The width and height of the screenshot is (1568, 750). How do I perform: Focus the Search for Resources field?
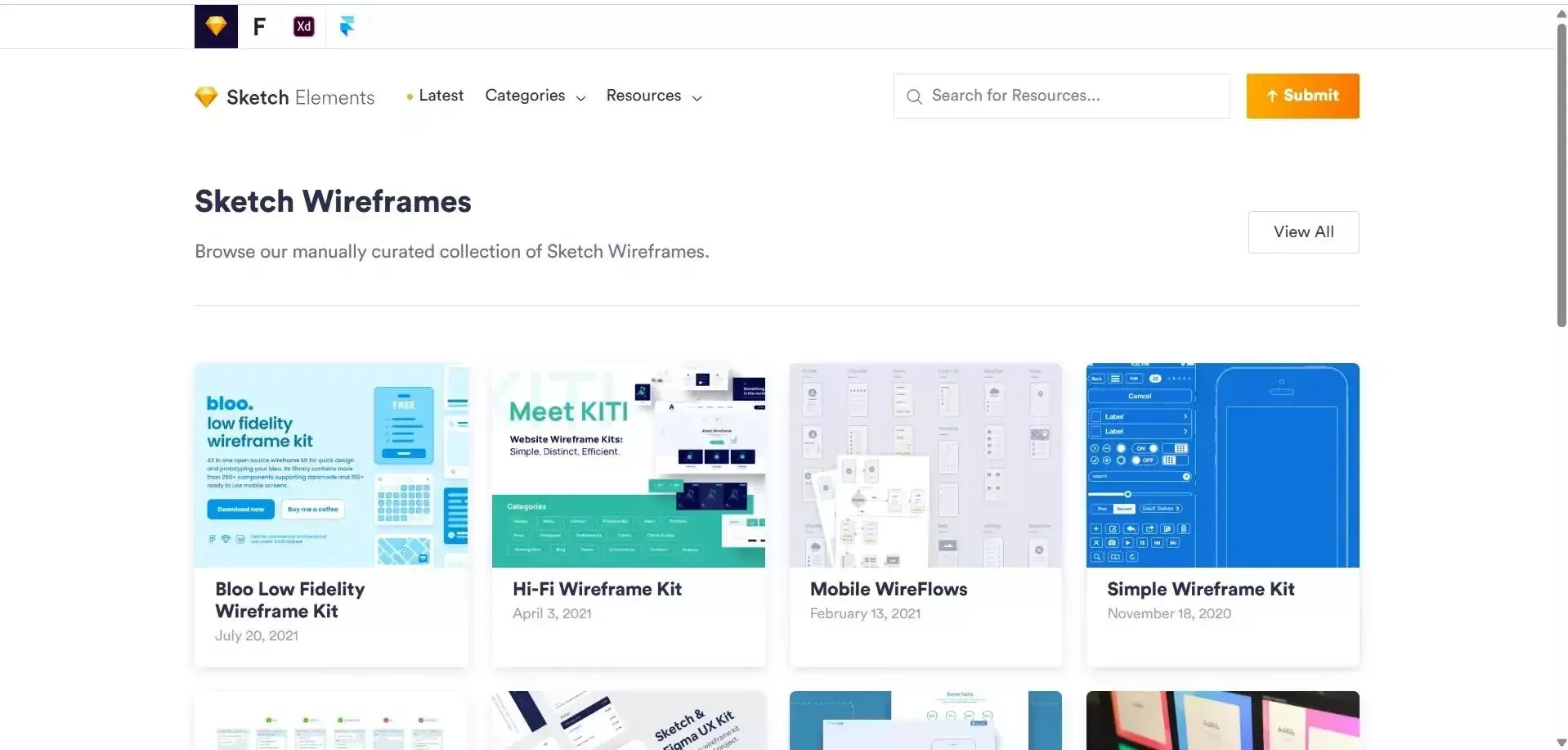pos(1061,96)
